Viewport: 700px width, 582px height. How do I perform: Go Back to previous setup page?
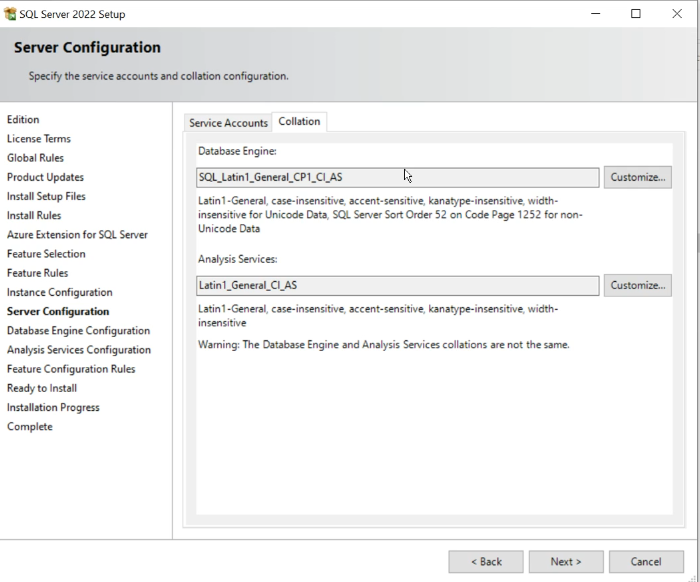click(x=486, y=561)
